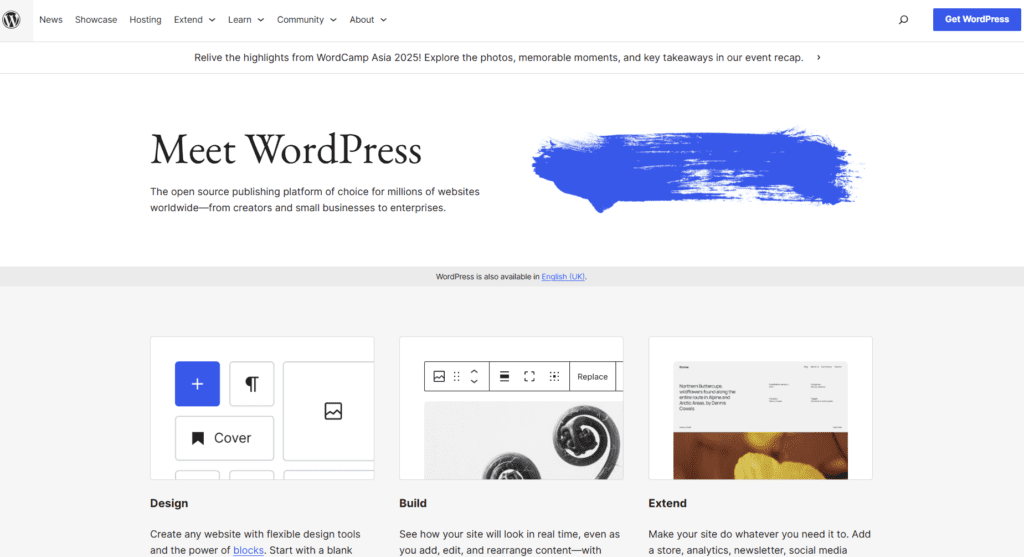Open the Community menu label
The height and width of the screenshot is (557, 1024).
(300, 20)
